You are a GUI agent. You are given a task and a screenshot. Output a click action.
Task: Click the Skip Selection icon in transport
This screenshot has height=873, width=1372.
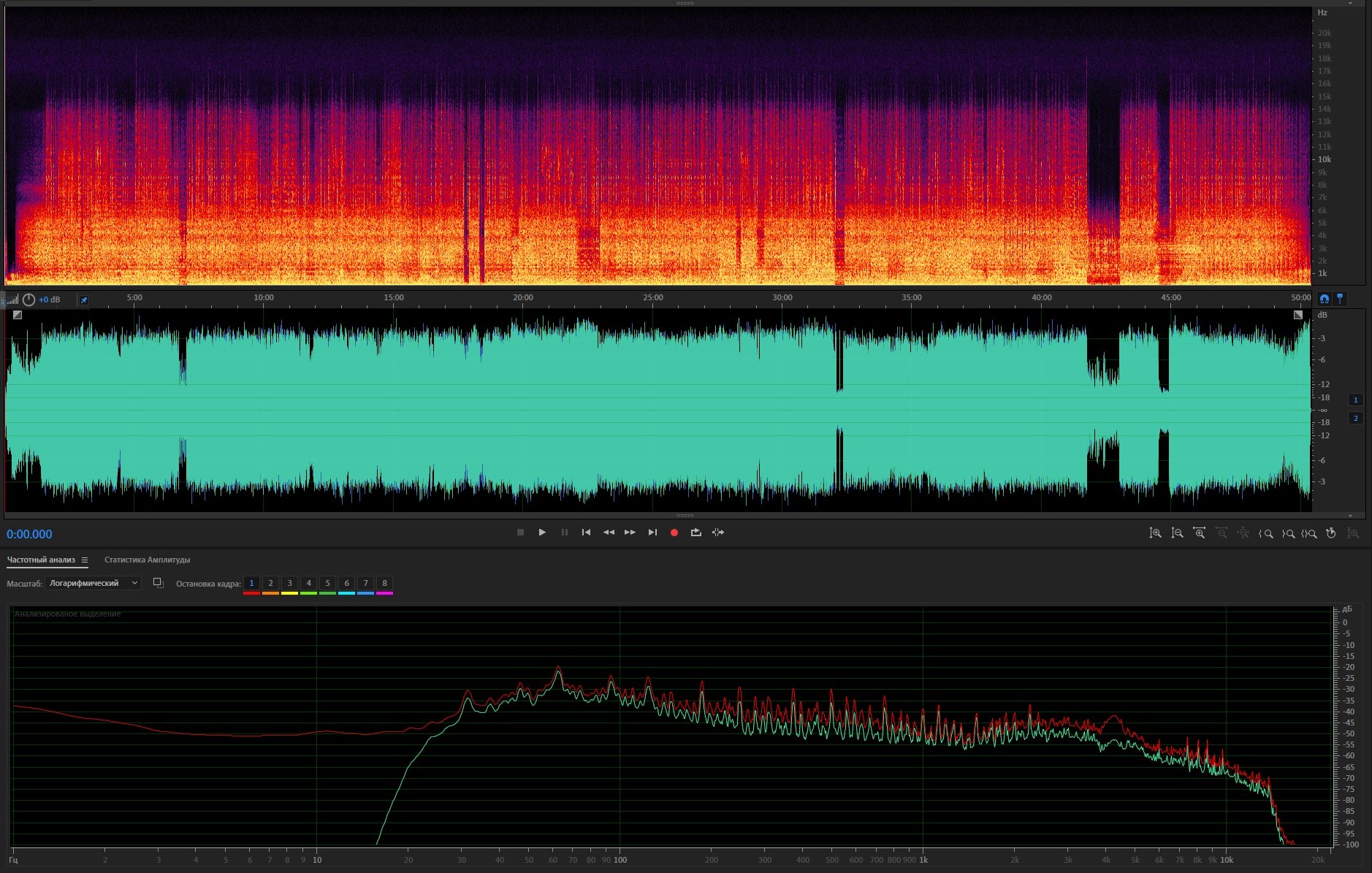click(718, 533)
